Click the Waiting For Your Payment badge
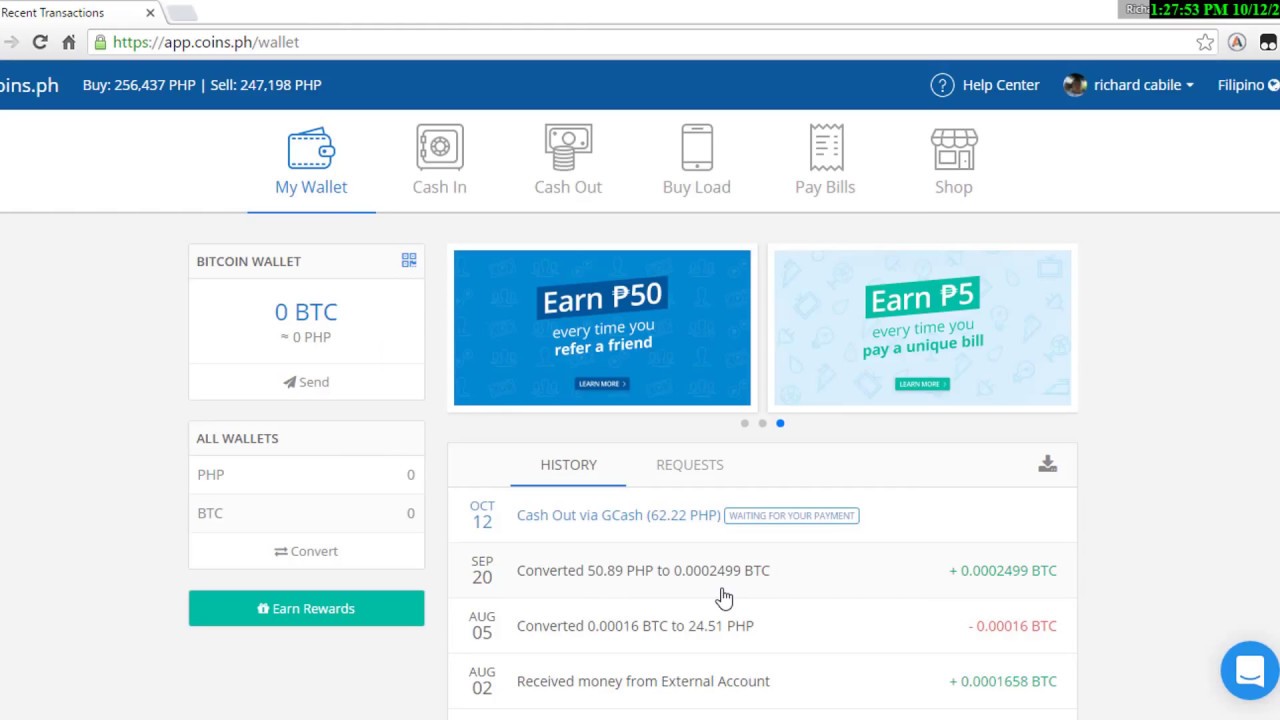Image resolution: width=1280 pixels, height=720 pixels. [x=792, y=516]
